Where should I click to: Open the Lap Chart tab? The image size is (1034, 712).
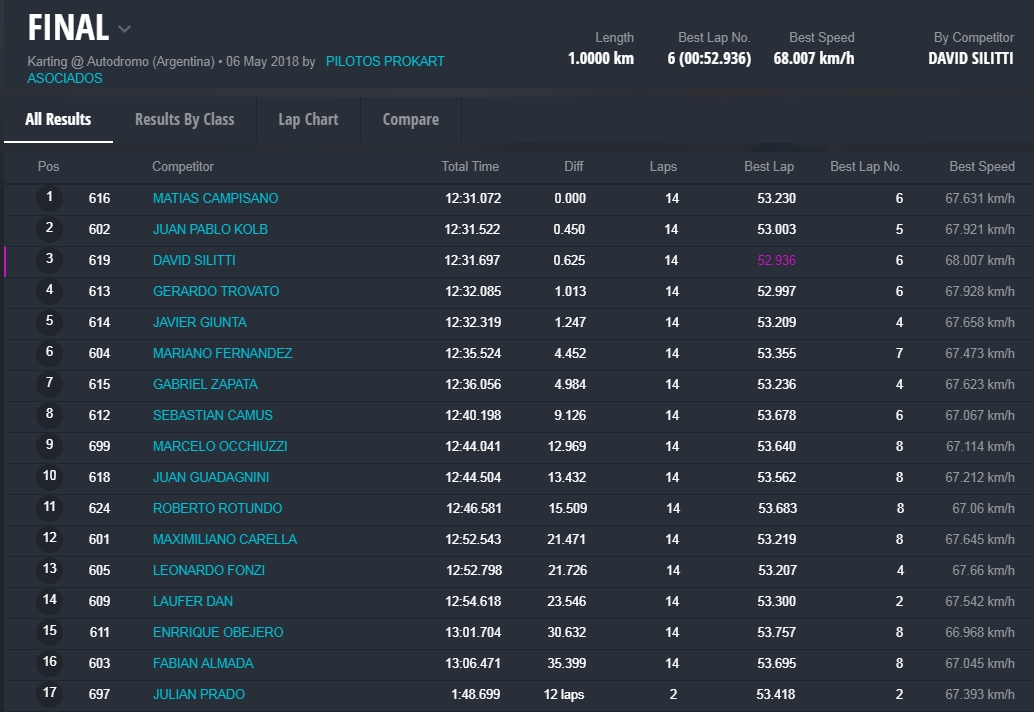pos(308,119)
